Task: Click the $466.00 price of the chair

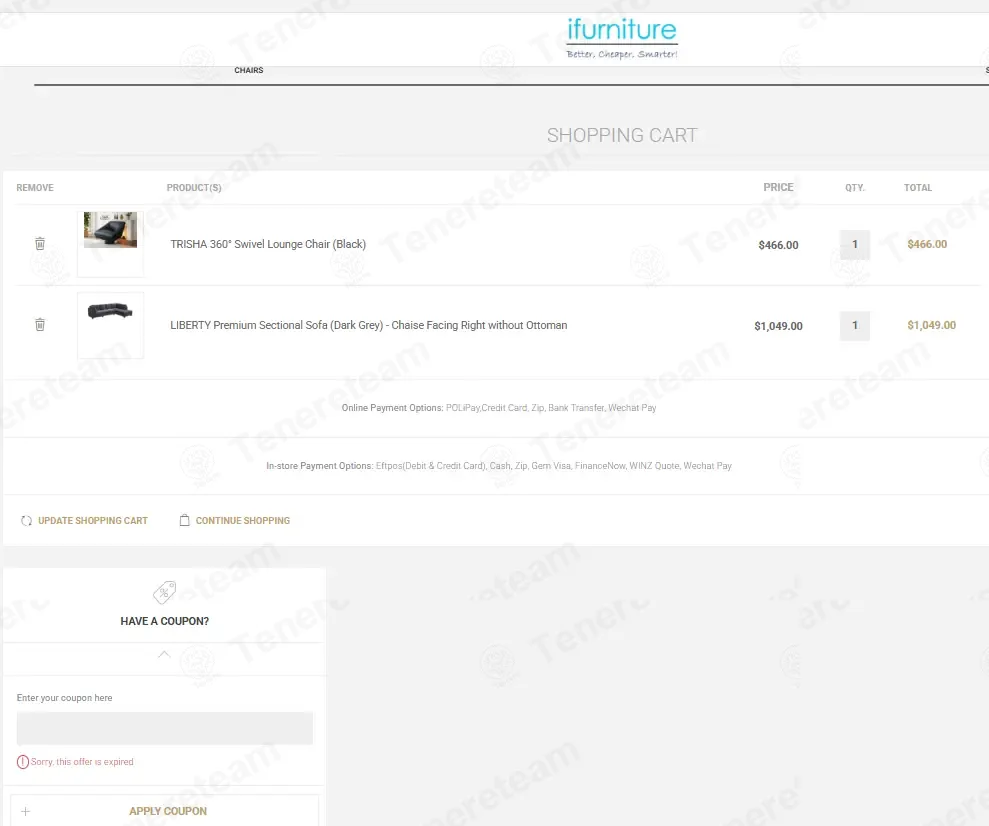Action: [778, 245]
